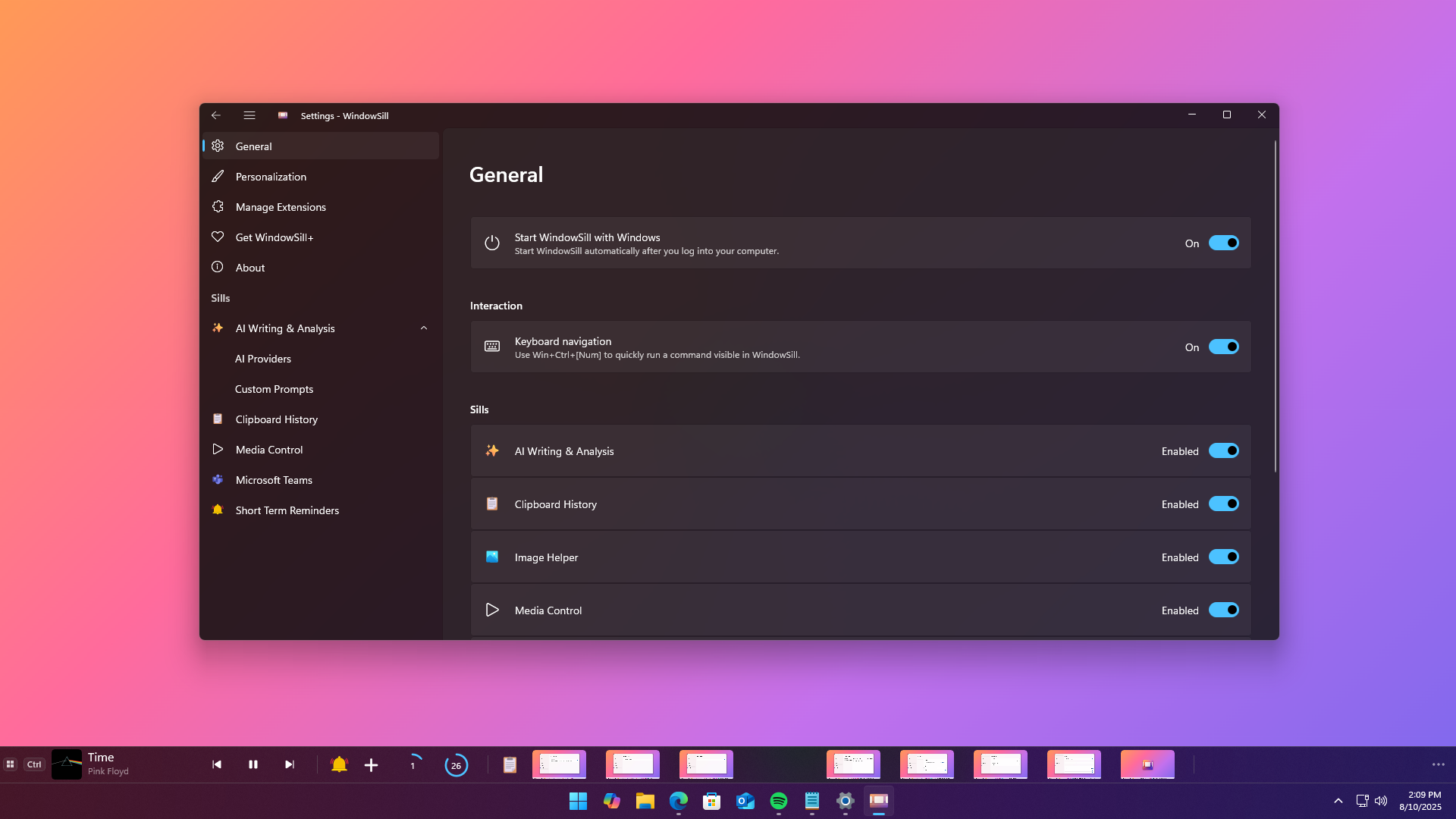Go to previous track in media sill
The width and height of the screenshot is (1456, 819).
(x=217, y=764)
